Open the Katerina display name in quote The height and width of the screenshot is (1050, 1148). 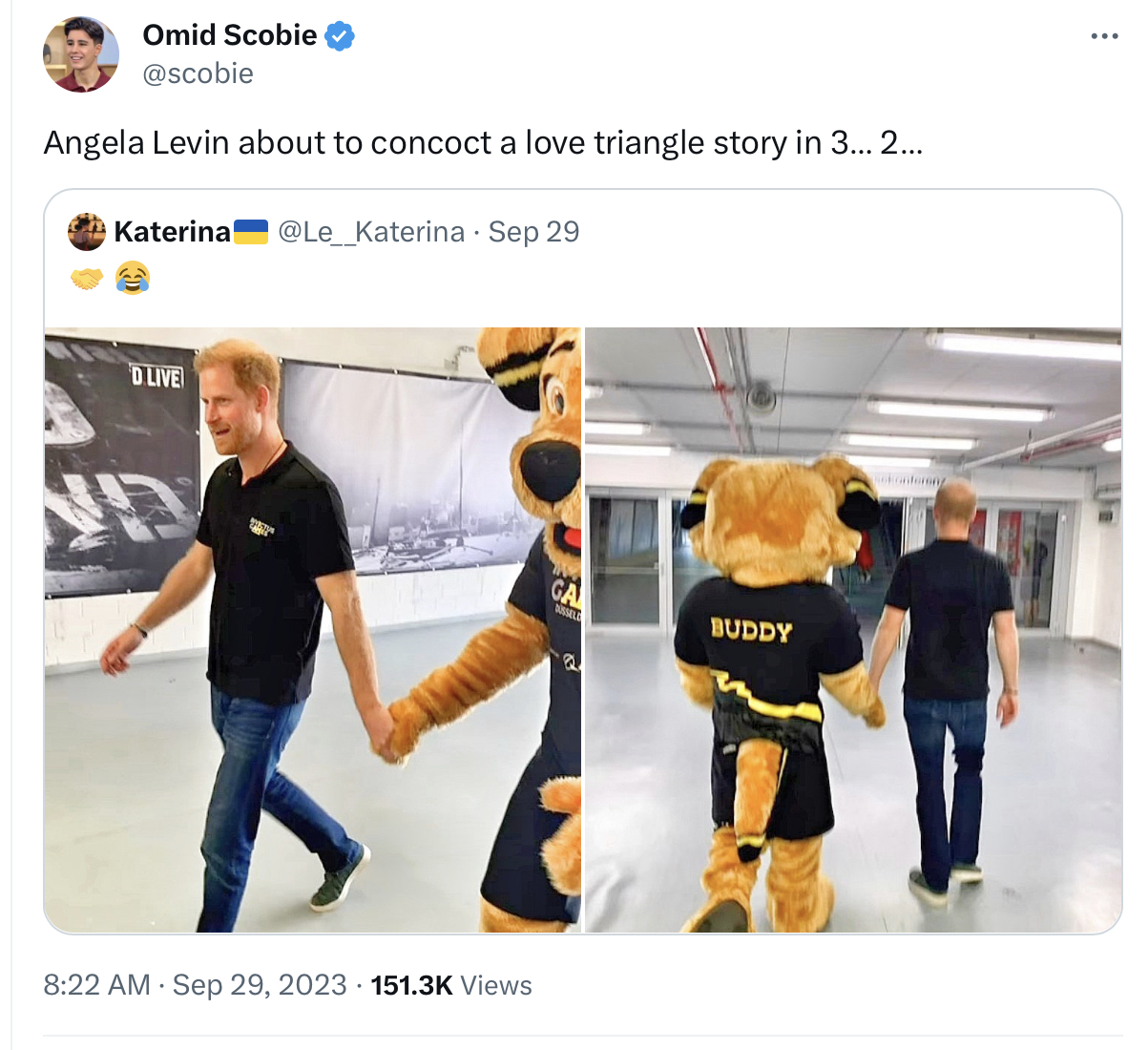pyautogui.click(x=173, y=232)
